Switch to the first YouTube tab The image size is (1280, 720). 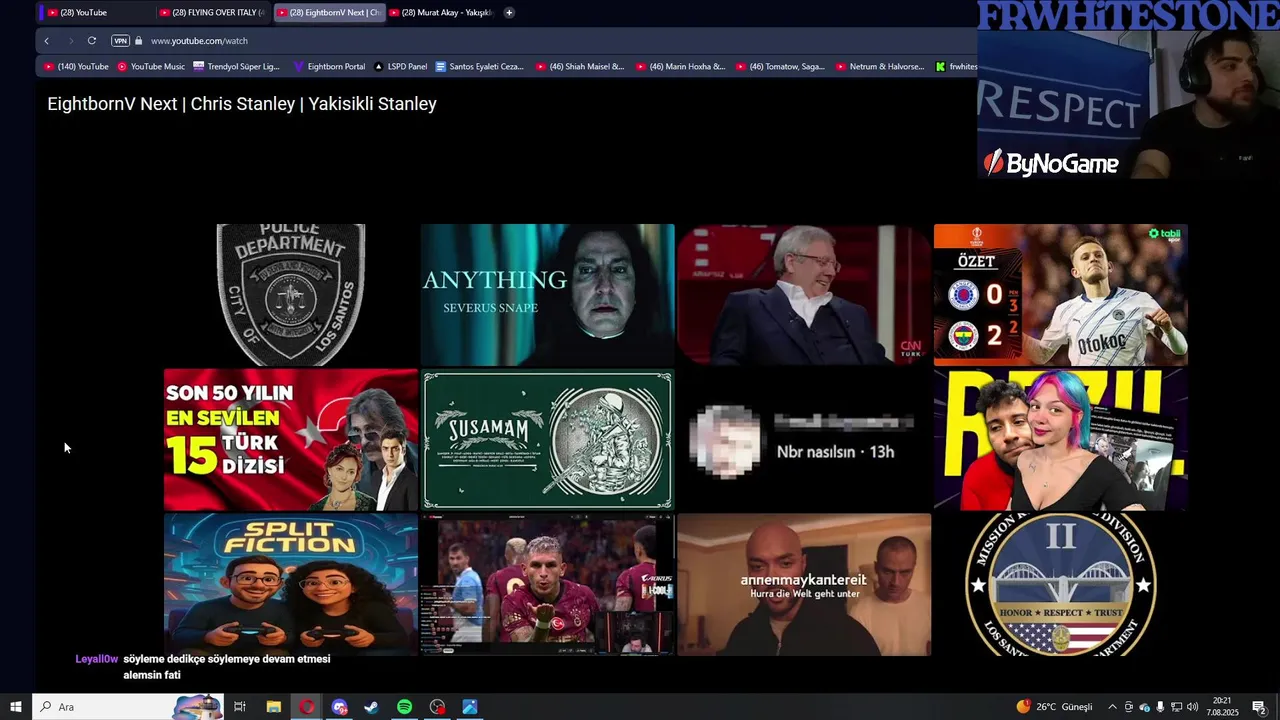[98, 13]
